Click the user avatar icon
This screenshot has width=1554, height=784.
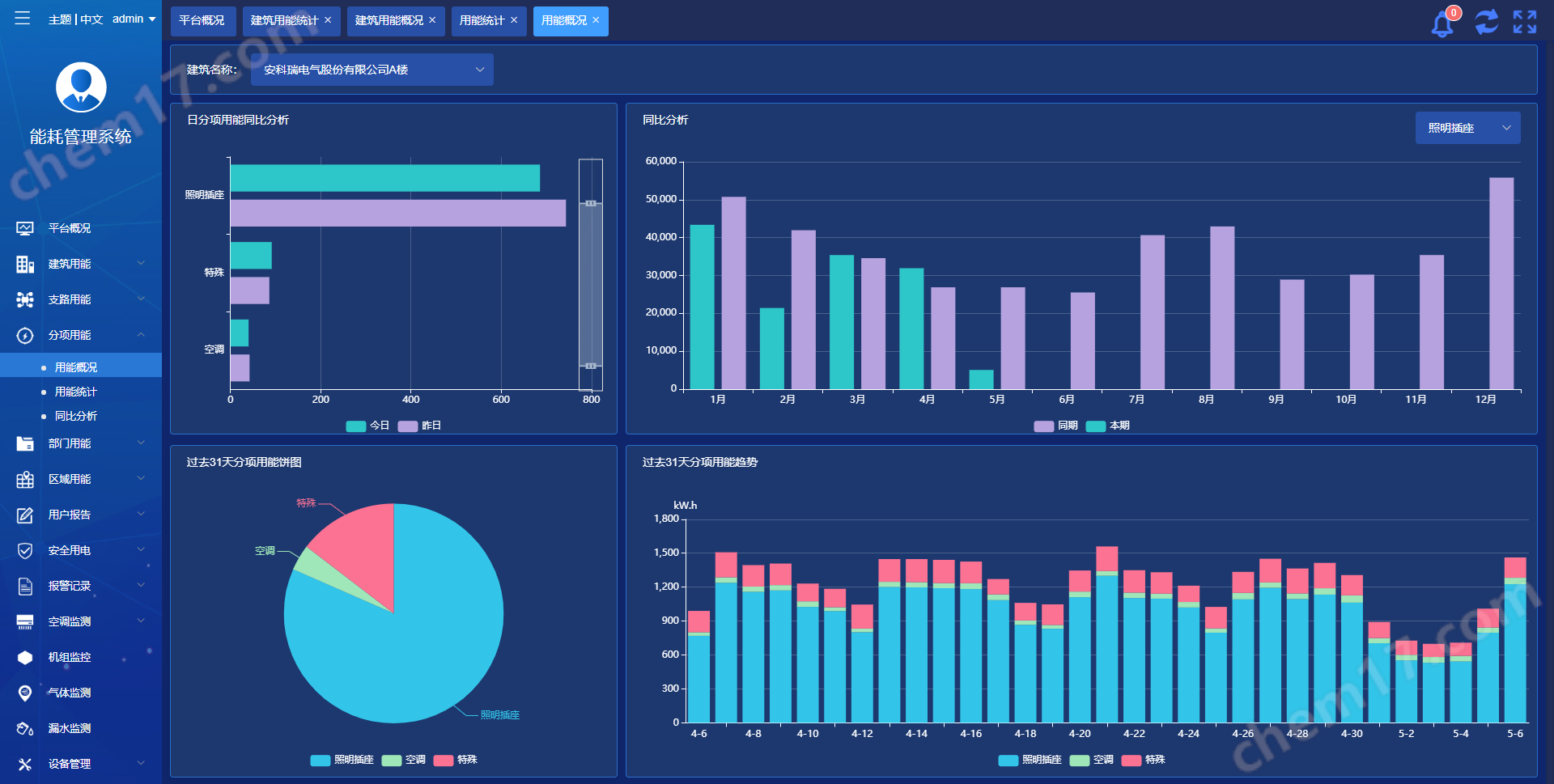(x=81, y=87)
